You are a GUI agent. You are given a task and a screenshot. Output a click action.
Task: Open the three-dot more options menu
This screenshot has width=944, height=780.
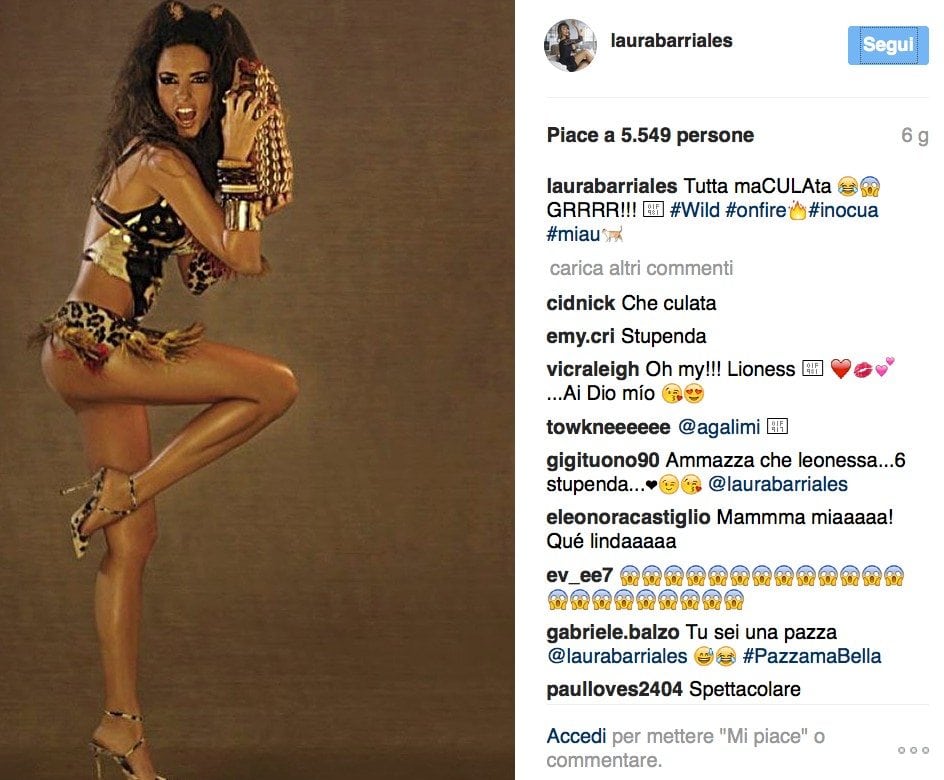[913, 750]
